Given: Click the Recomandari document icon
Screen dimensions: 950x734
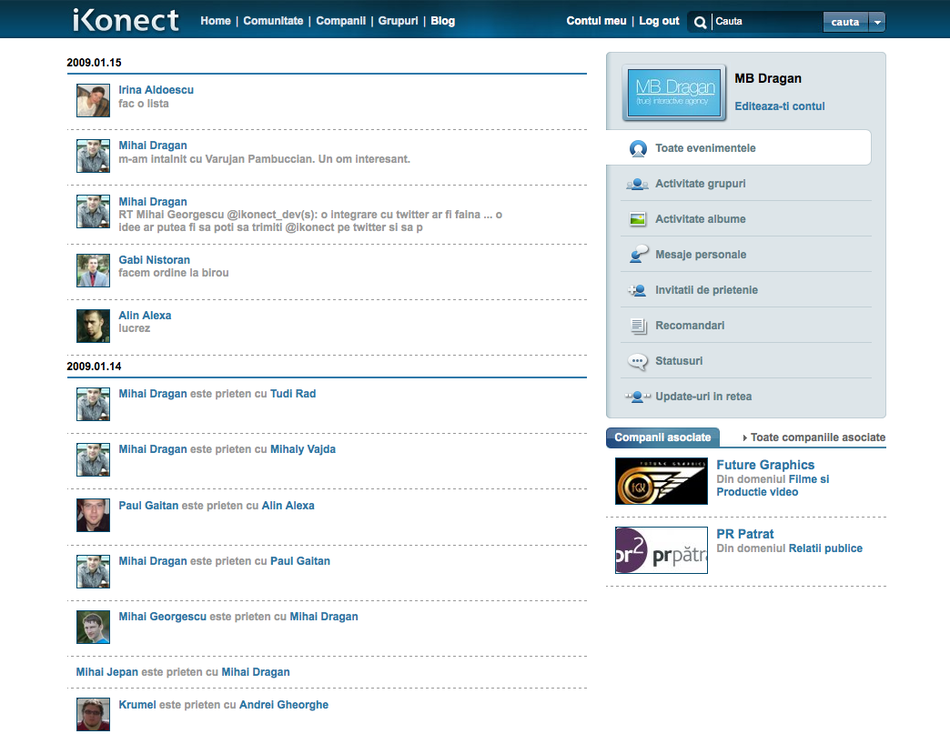Looking at the screenshot, I should [639, 326].
